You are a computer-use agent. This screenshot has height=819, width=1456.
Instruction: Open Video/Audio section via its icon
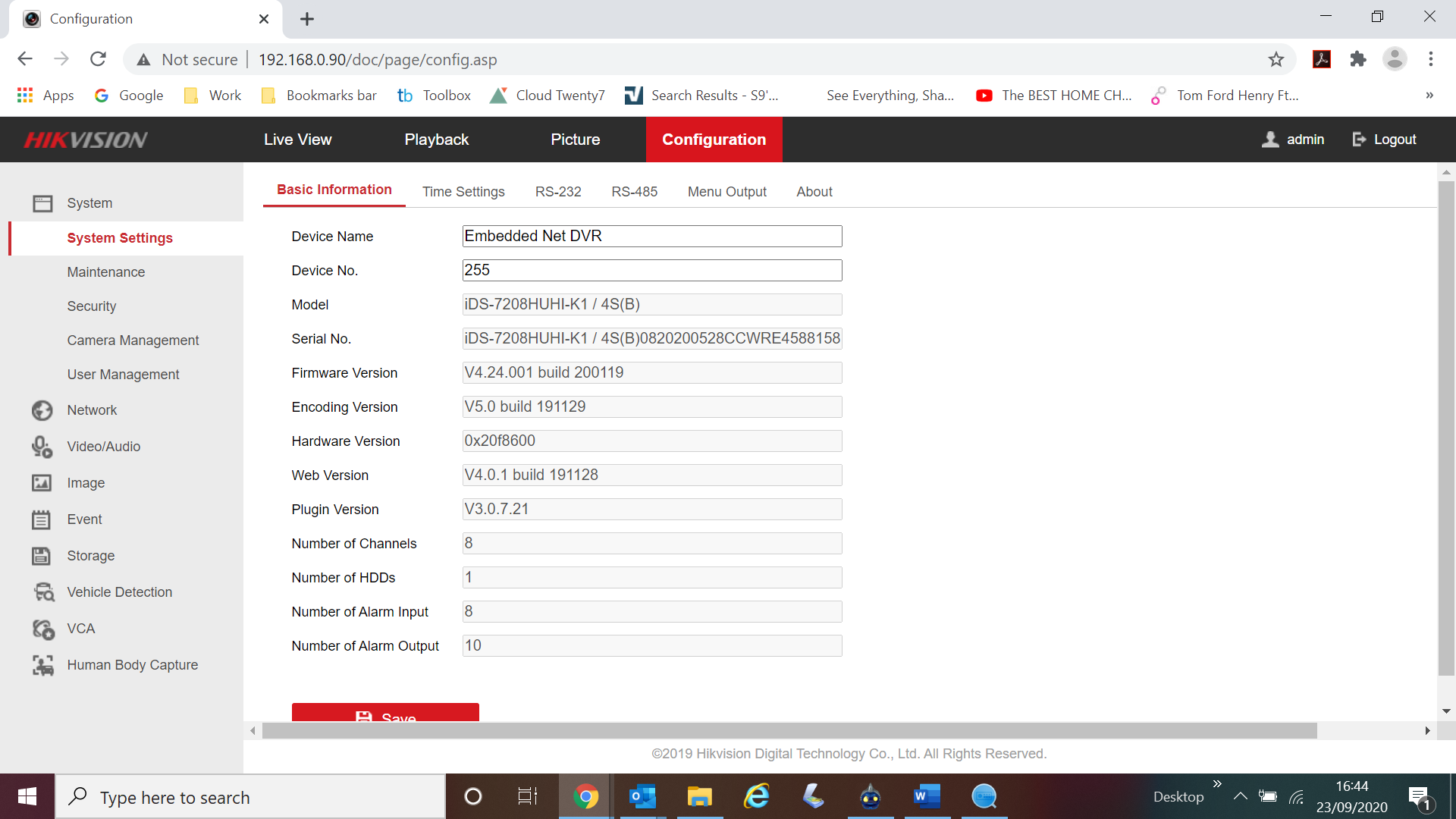[42, 447]
